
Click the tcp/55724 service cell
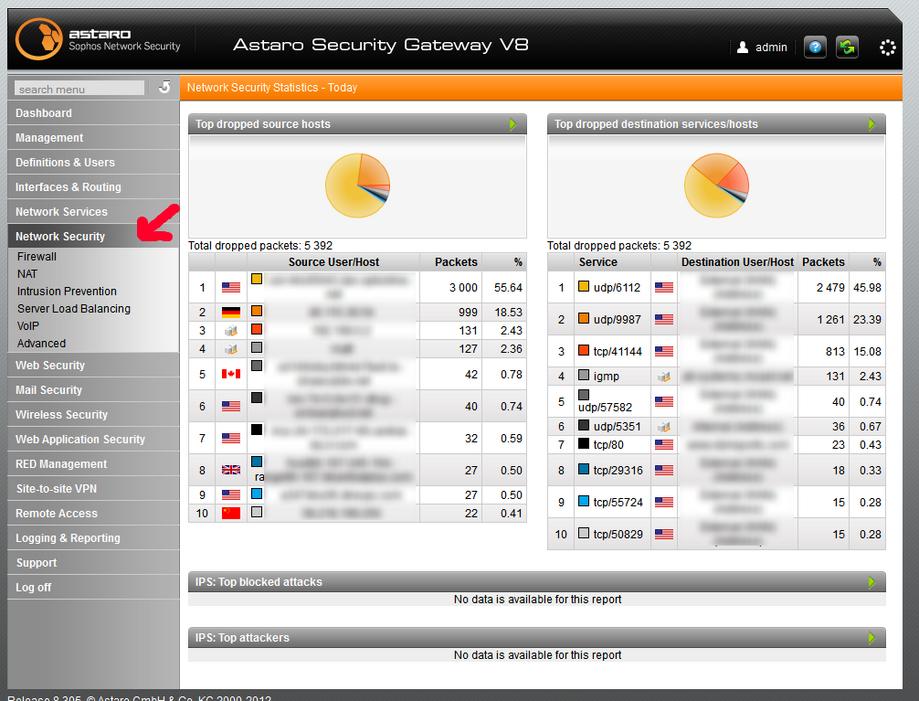click(612, 502)
